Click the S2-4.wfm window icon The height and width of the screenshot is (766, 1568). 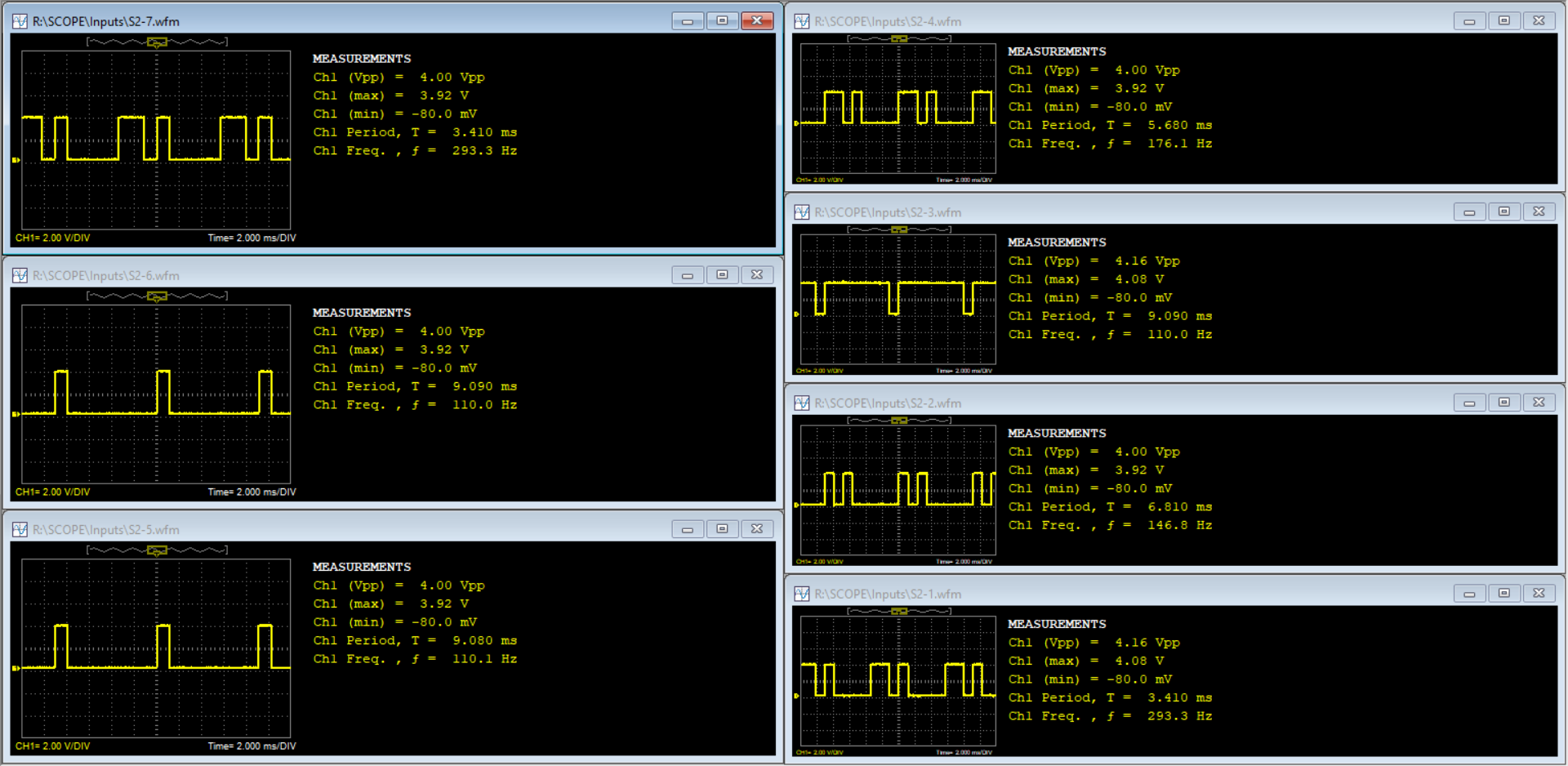tap(802, 21)
